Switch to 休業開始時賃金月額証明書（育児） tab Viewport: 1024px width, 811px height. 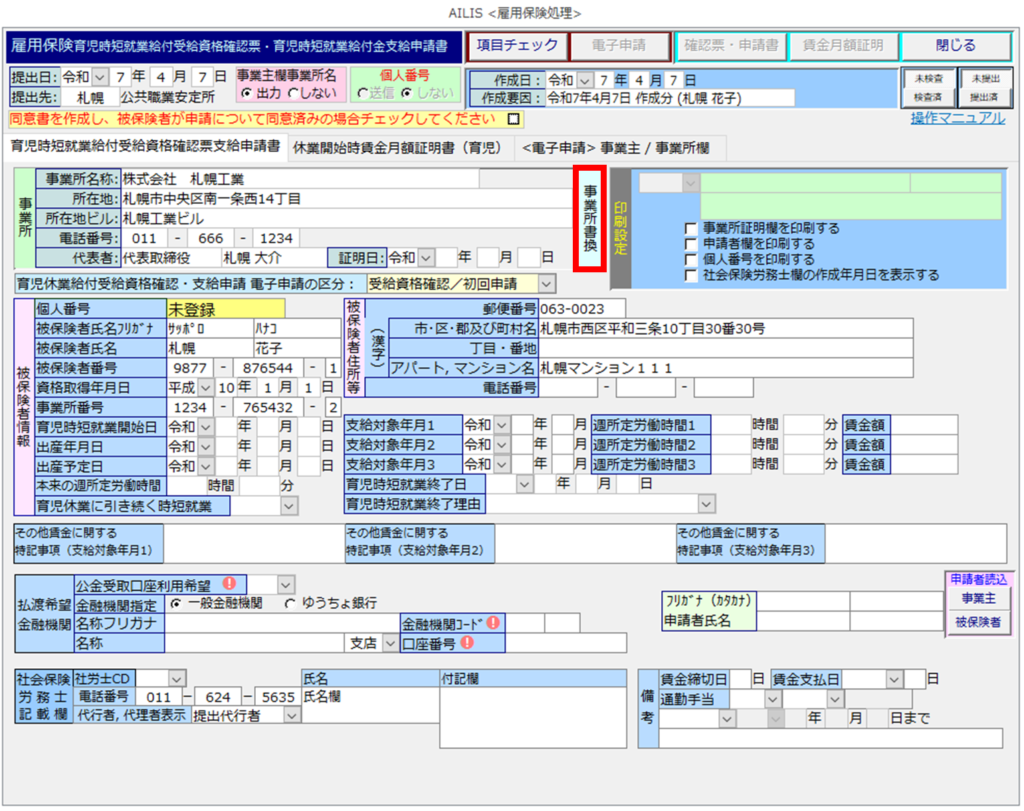point(397,147)
